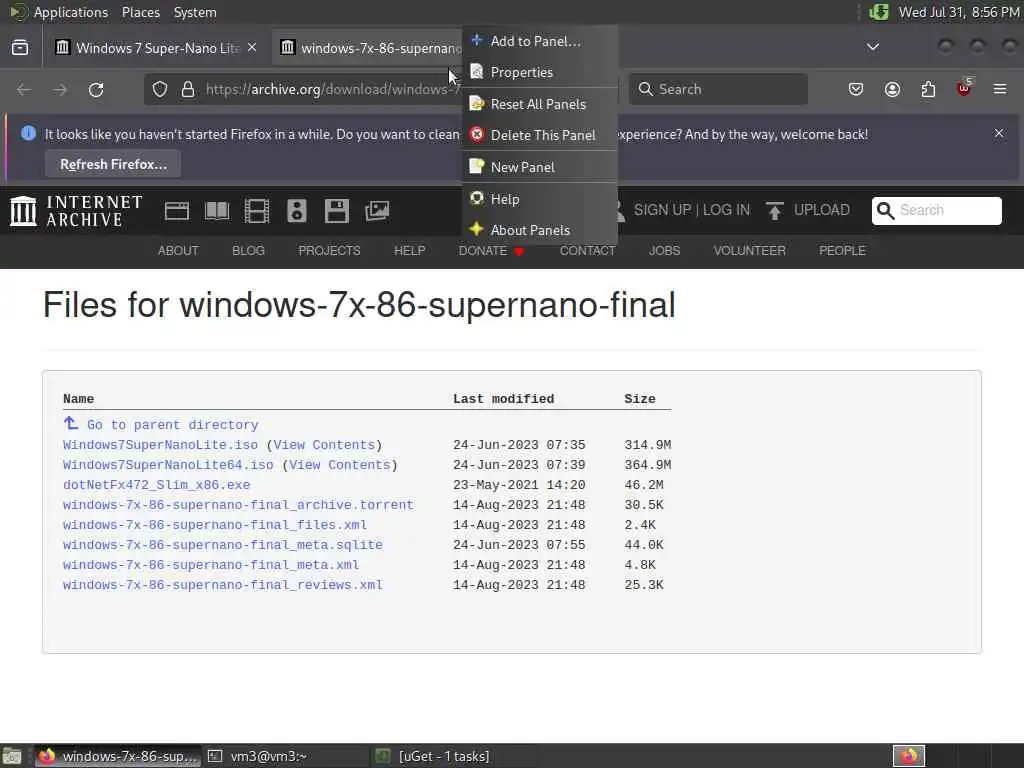Click parent directory arrow icon
1024x768 pixels.
point(71,423)
